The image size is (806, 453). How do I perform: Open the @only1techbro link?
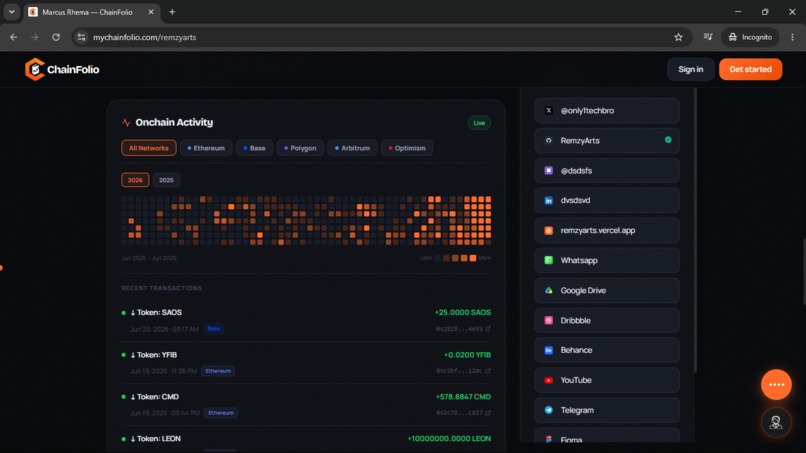tap(607, 111)
